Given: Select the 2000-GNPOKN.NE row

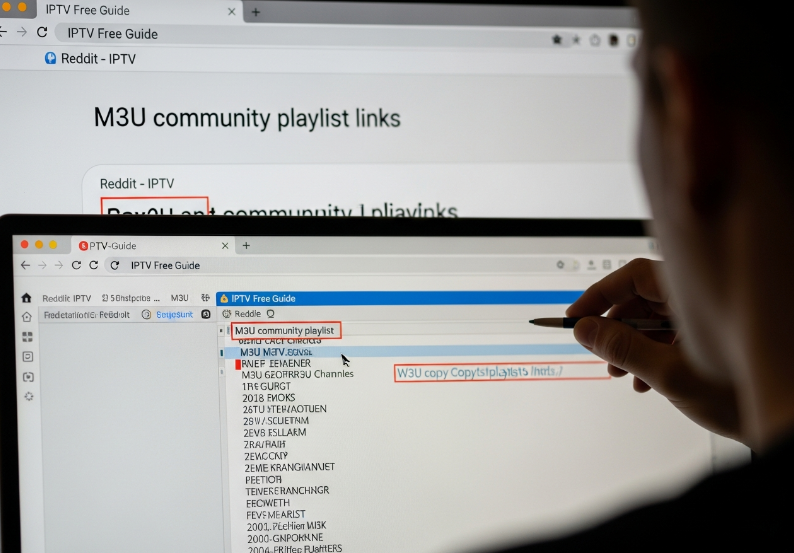Looking at the screenshot, I should tap(285, 538).
